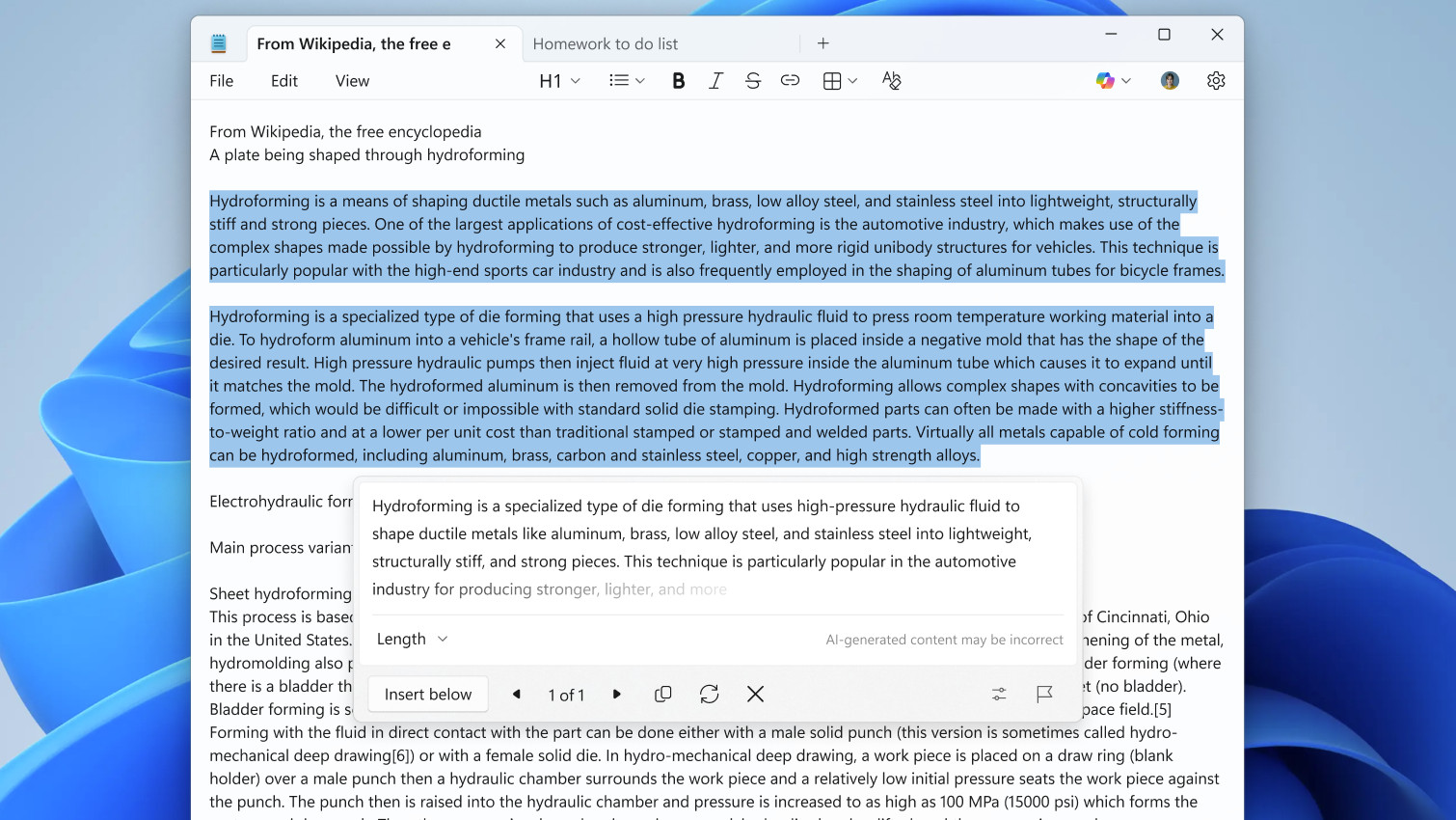Apply italic formatting
1456x820 pixels.
click(715, 80)
